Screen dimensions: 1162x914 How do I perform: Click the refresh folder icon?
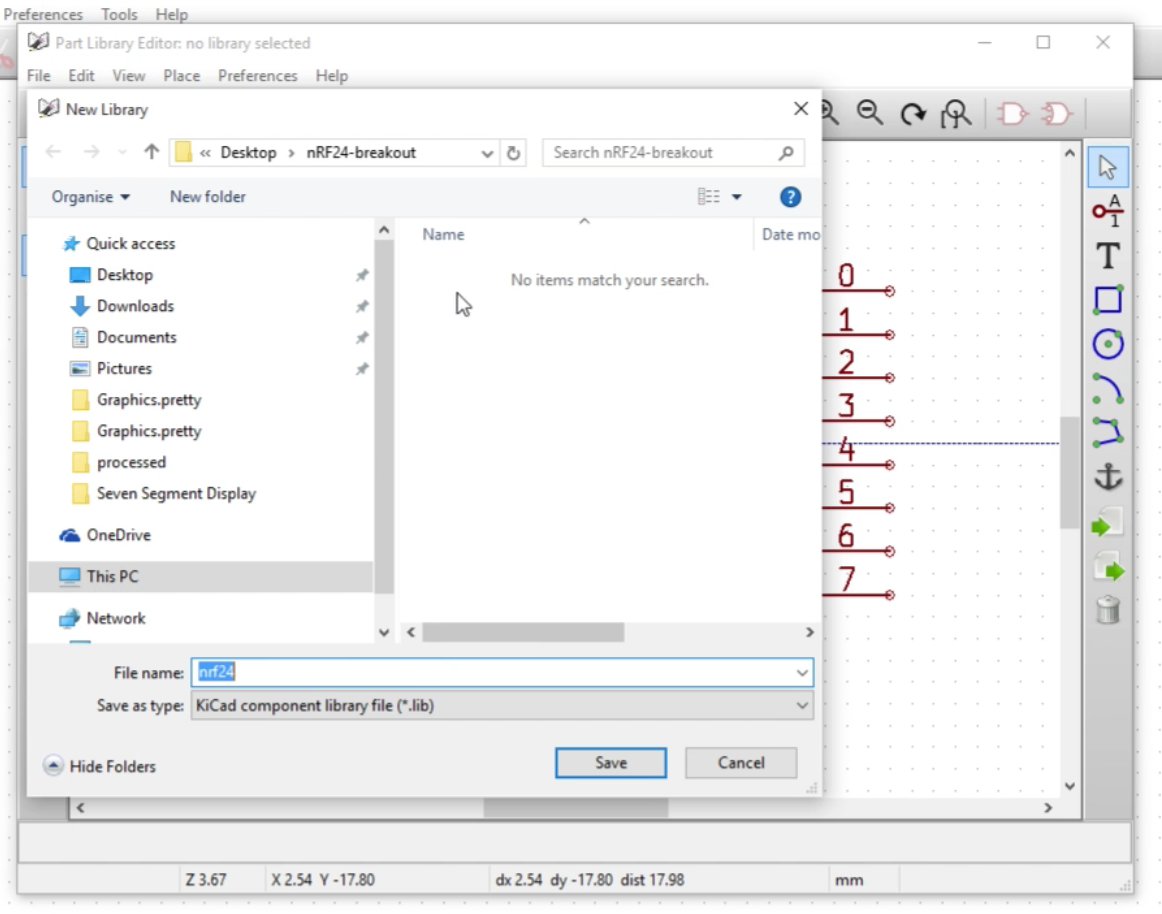(x=513, y=153)
